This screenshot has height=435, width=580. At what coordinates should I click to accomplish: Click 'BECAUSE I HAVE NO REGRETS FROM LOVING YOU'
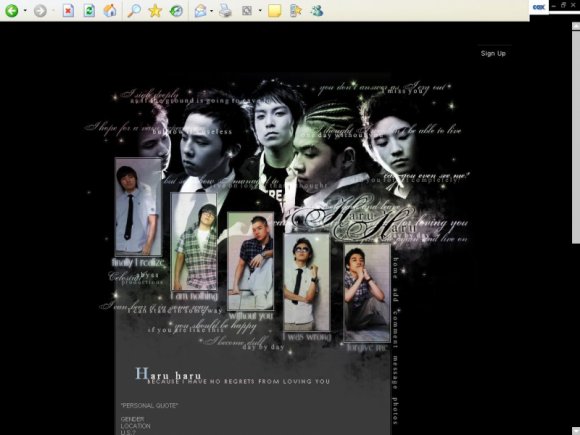pos(239,381)
